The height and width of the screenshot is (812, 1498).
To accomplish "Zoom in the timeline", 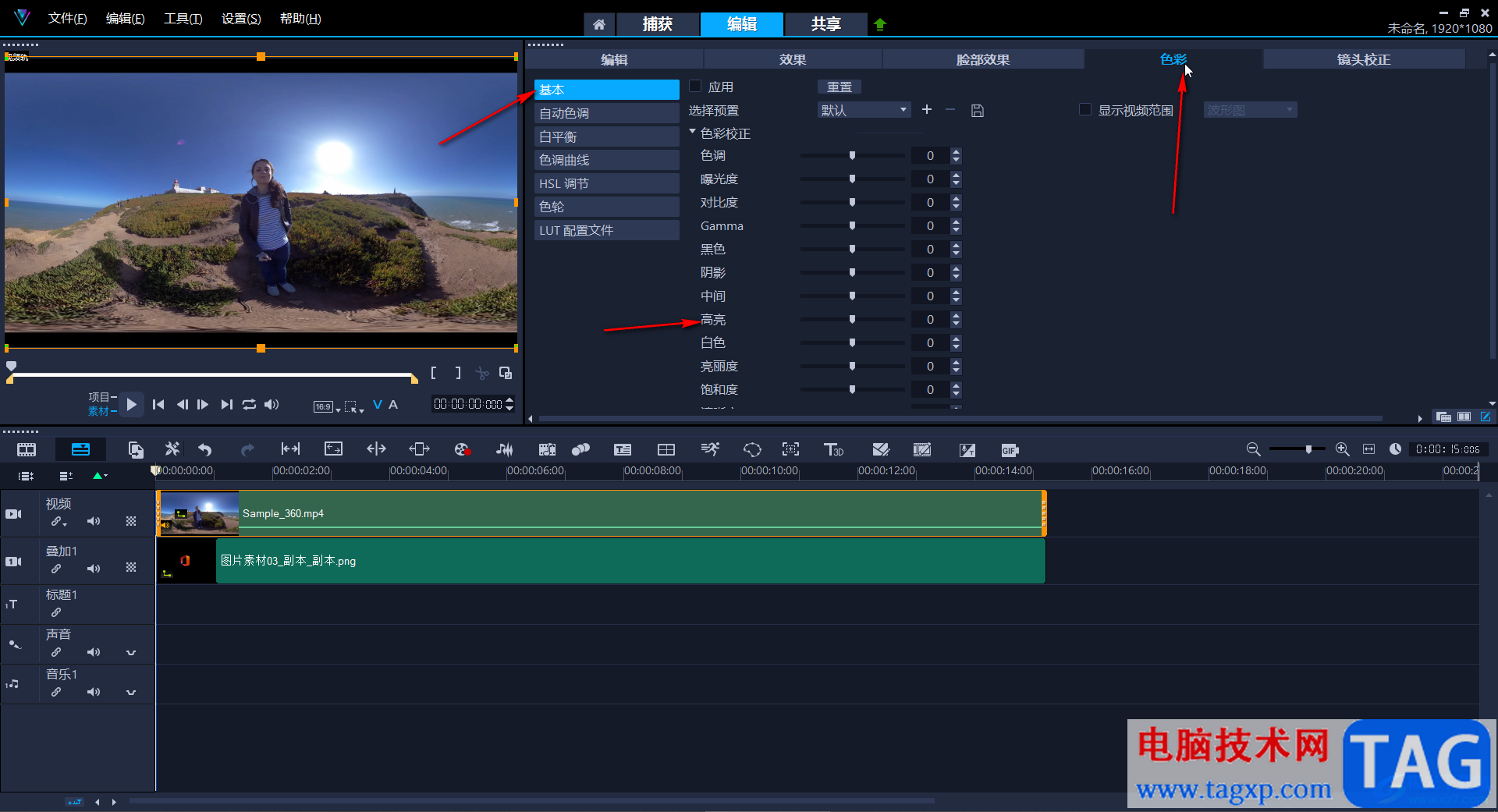I will click(x=1342, y=449).
